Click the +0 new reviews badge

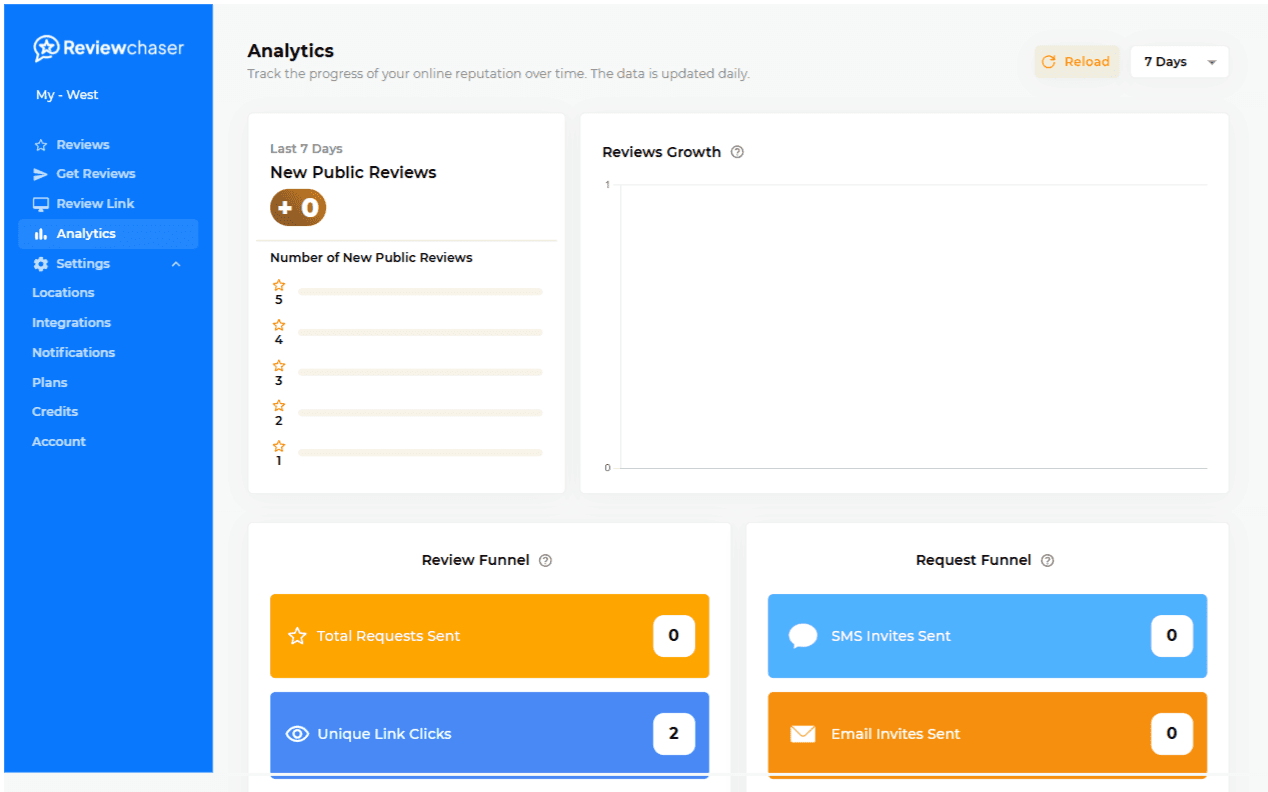click(298, 208)
